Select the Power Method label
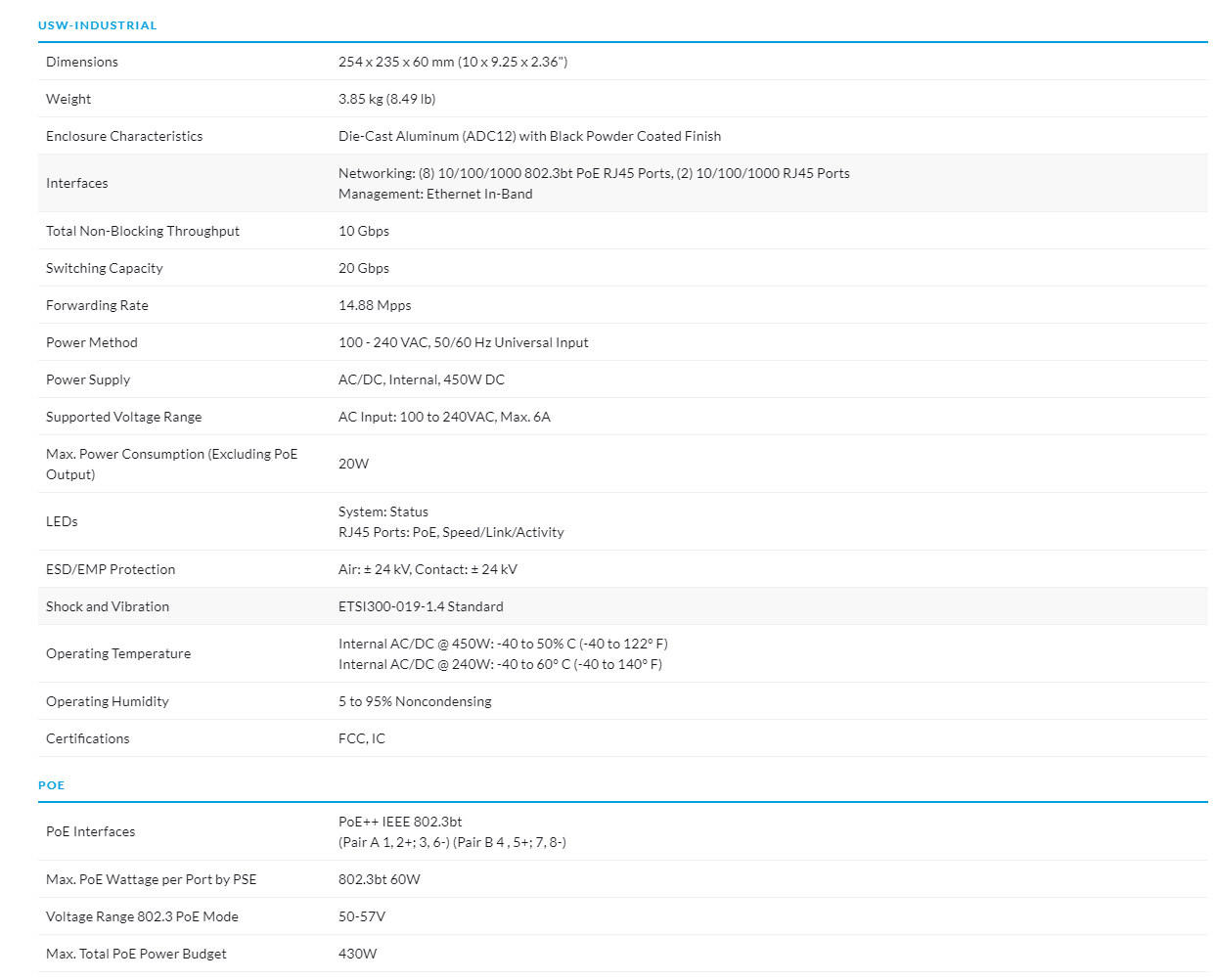The image size is (1216, 980). coord(91,342)
